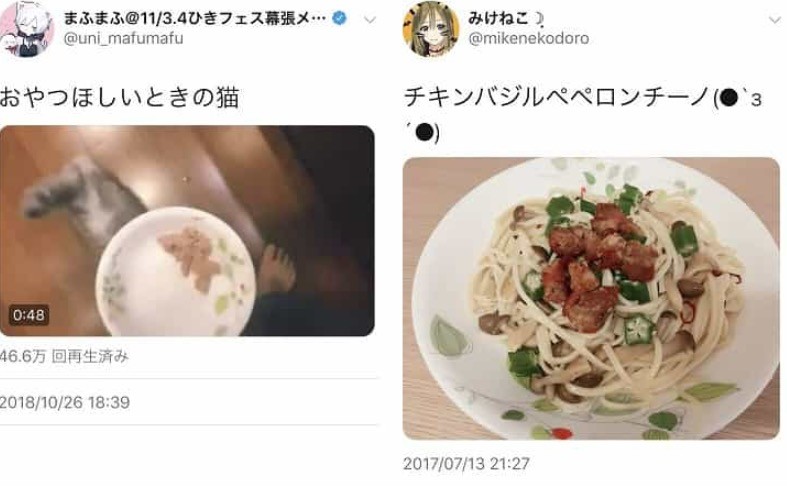The height and width of the screenshot is (490, 787).
Task: Expand the right tweet's options chevron
Action: click(775, 20)
